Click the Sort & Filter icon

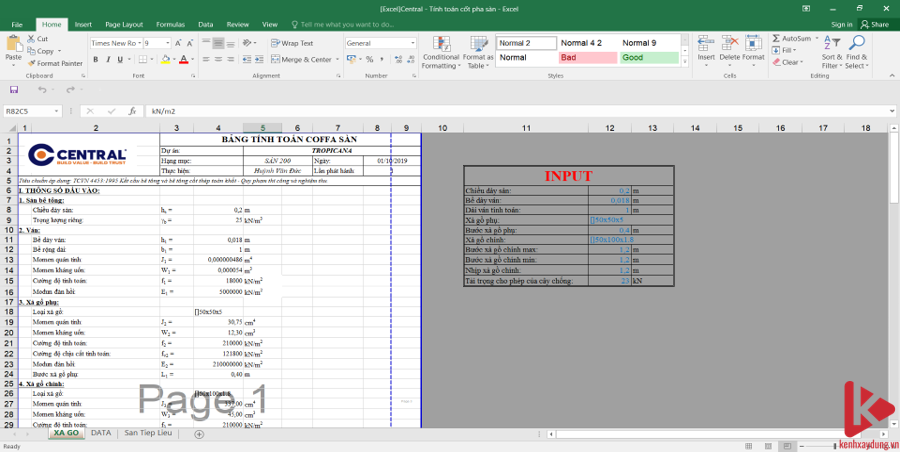pos(829,50)
